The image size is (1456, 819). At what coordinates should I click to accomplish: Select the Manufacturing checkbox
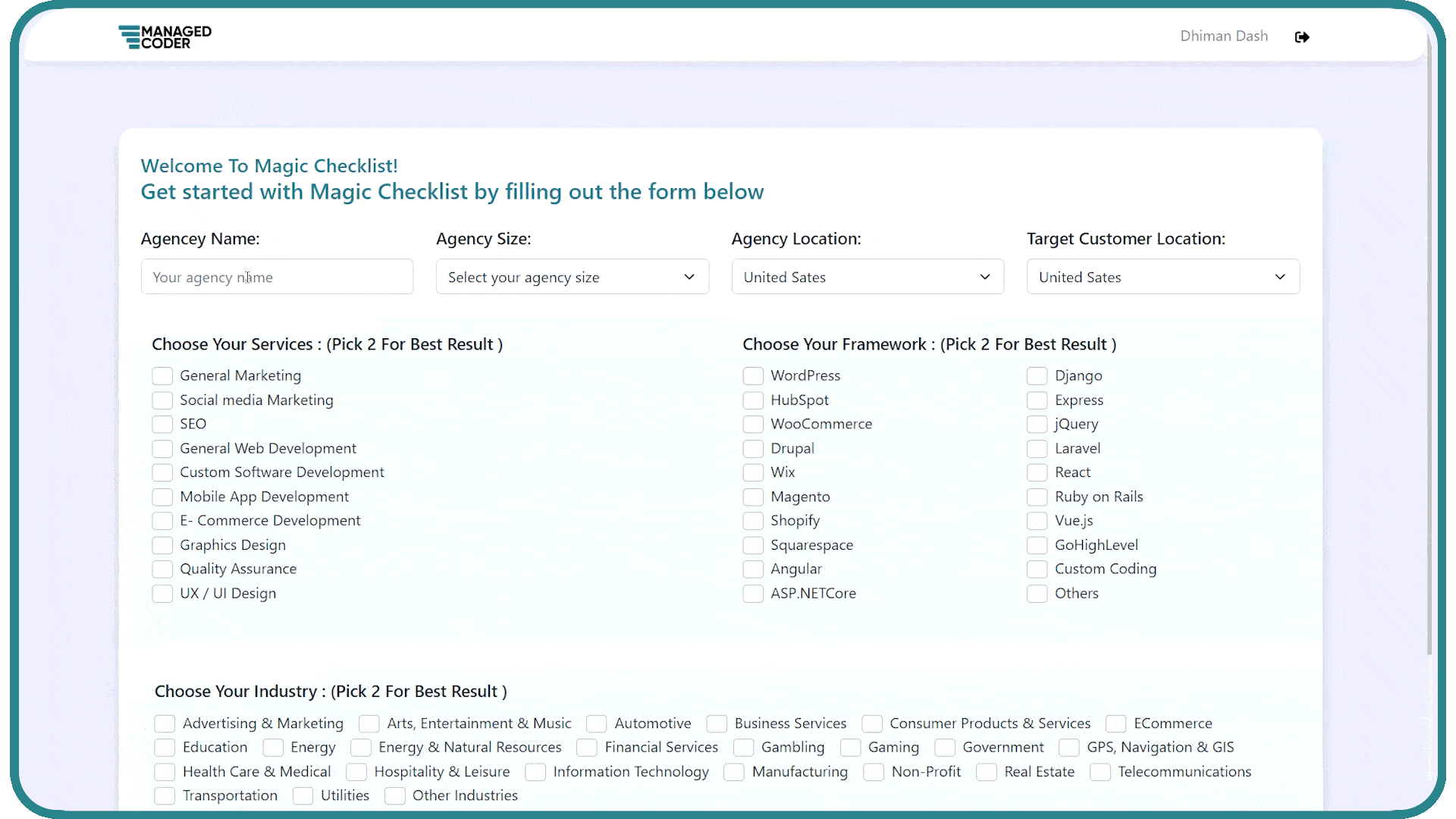(x=734, y=772)
